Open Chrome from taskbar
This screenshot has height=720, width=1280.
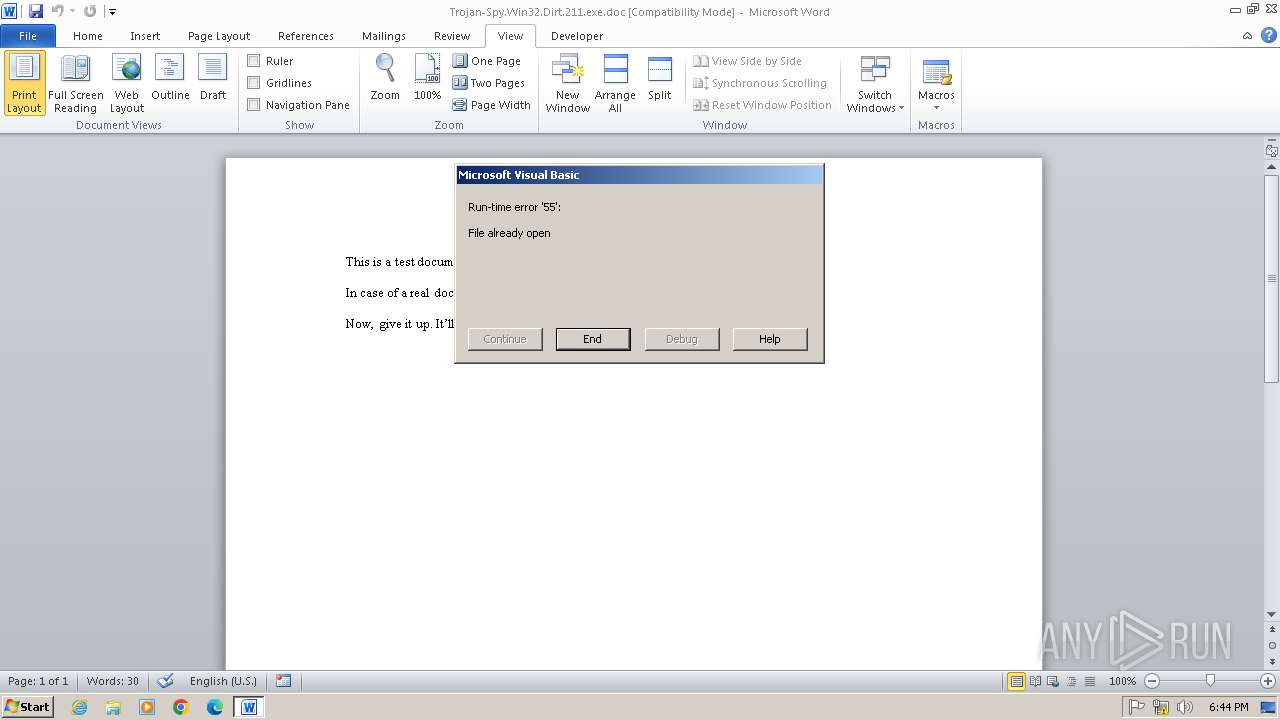click(181, 707)
